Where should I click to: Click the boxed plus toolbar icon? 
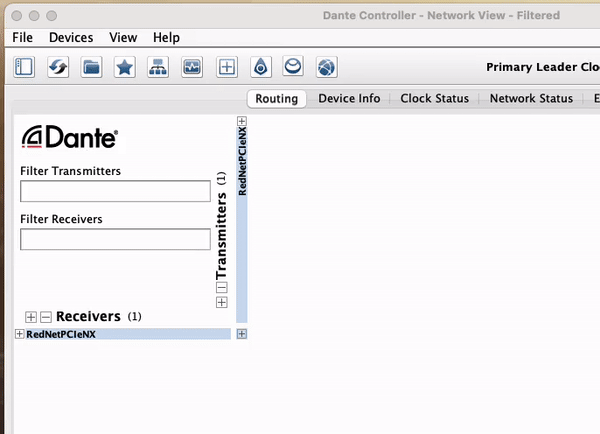point(227,67)
